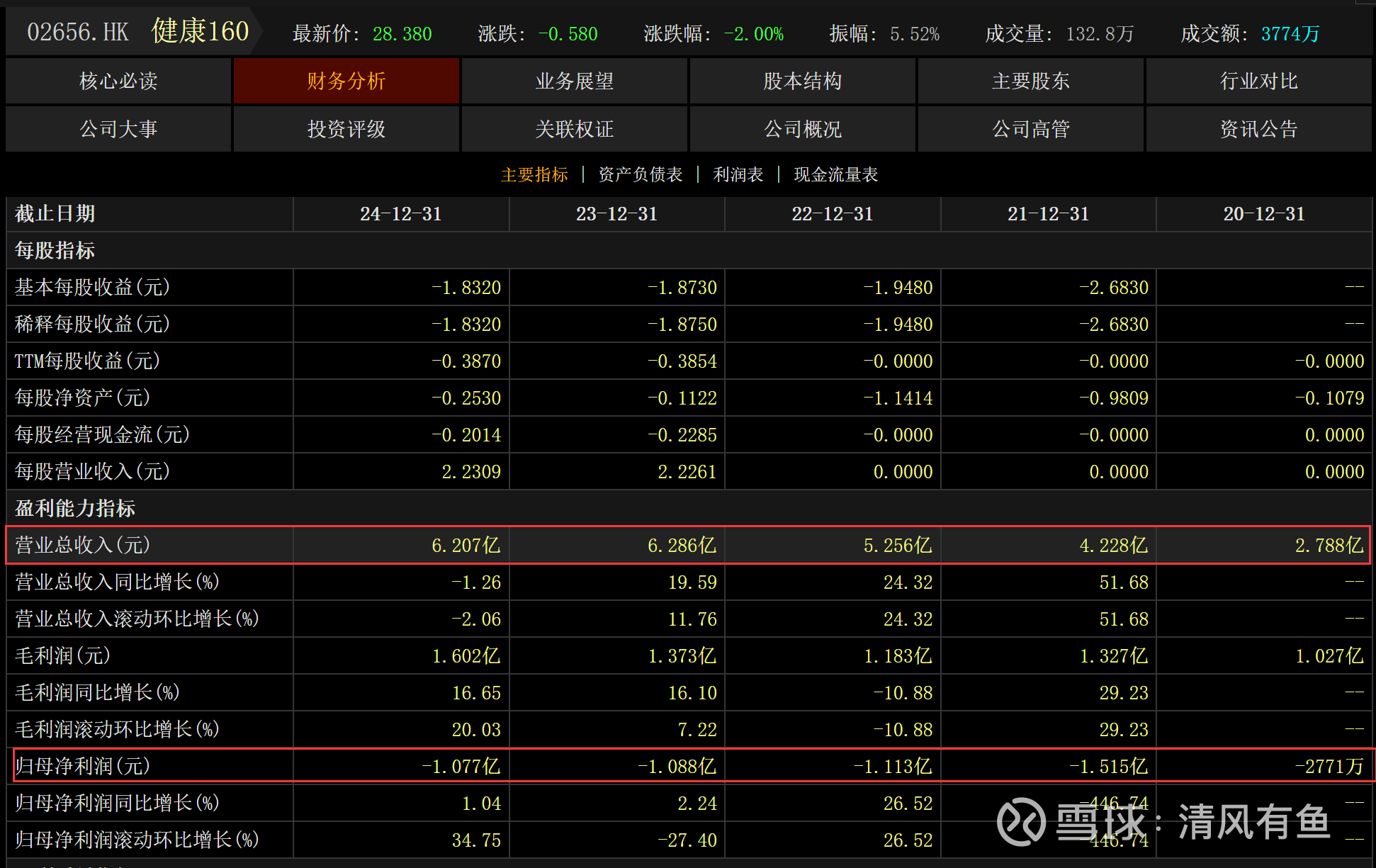Select the 关联权证 tab
The image size is (1376, 868).
point(575,129)
